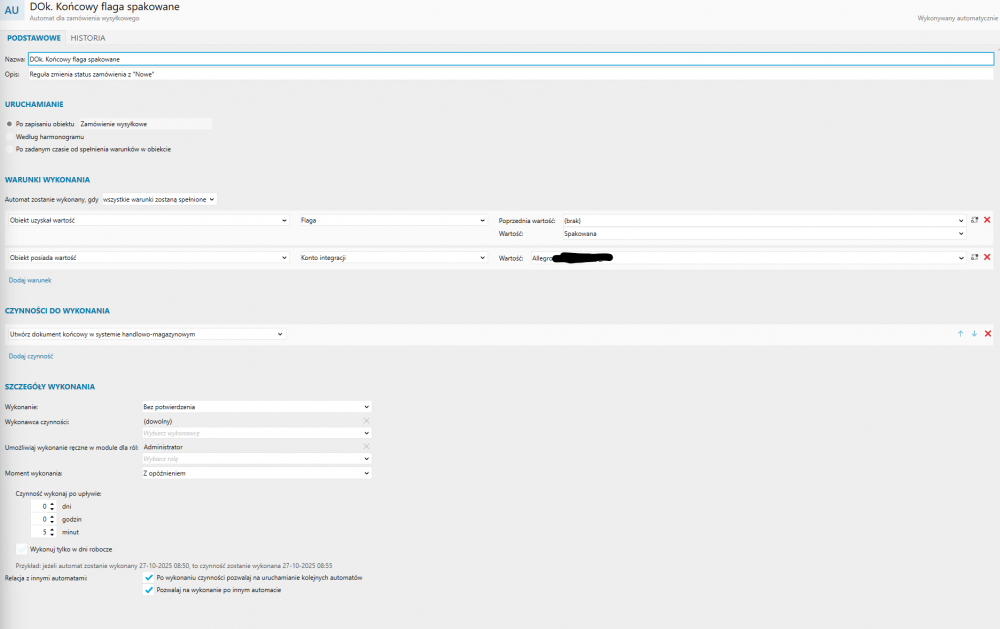Move the action up with arrow icon
The image size is (1000, 629).
coord(960,334)
